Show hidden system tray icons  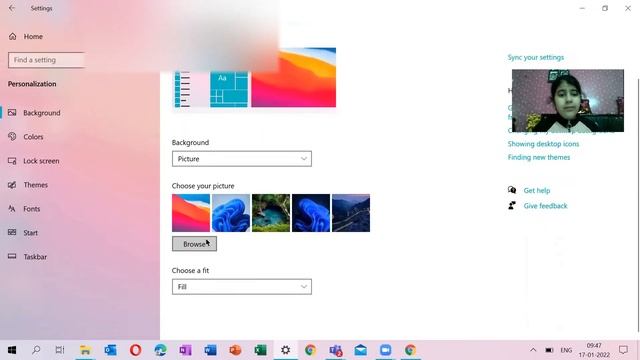533,350
